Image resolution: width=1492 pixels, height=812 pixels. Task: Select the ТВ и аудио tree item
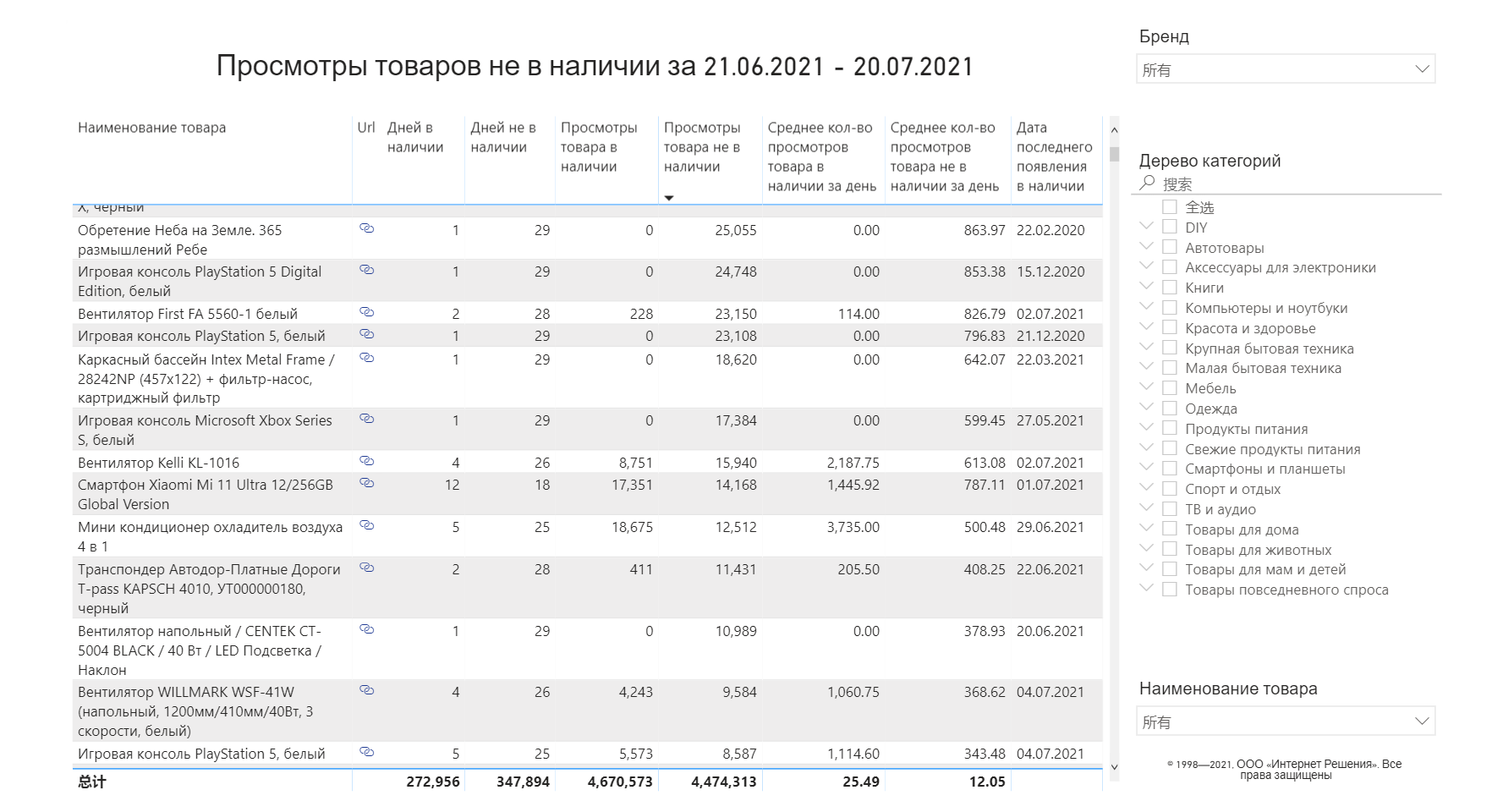coord(1220,509)
